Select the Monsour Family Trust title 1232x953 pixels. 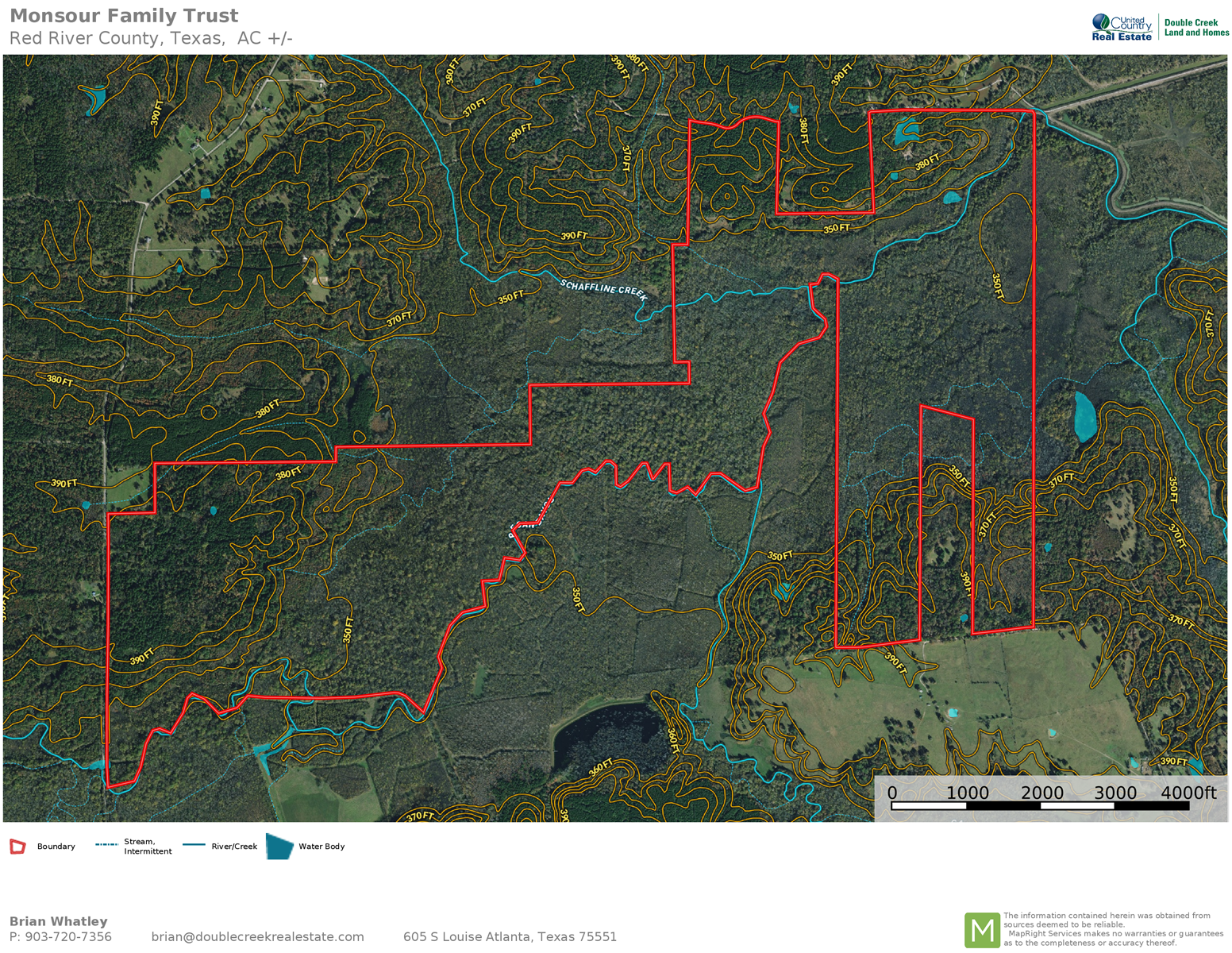click(x=124, y=16)
